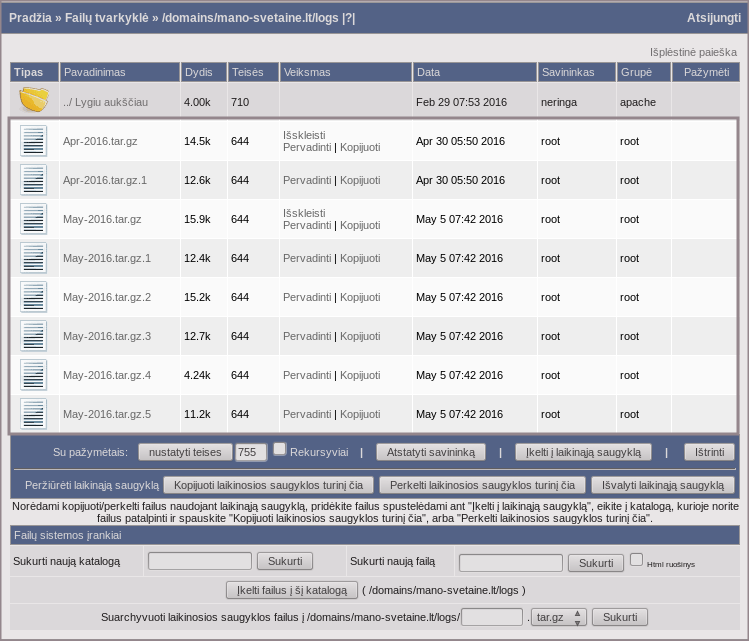Click the May-2016.tar.gz.5 file icon
The image size is (749, 641).
click(x=34, y=414)
